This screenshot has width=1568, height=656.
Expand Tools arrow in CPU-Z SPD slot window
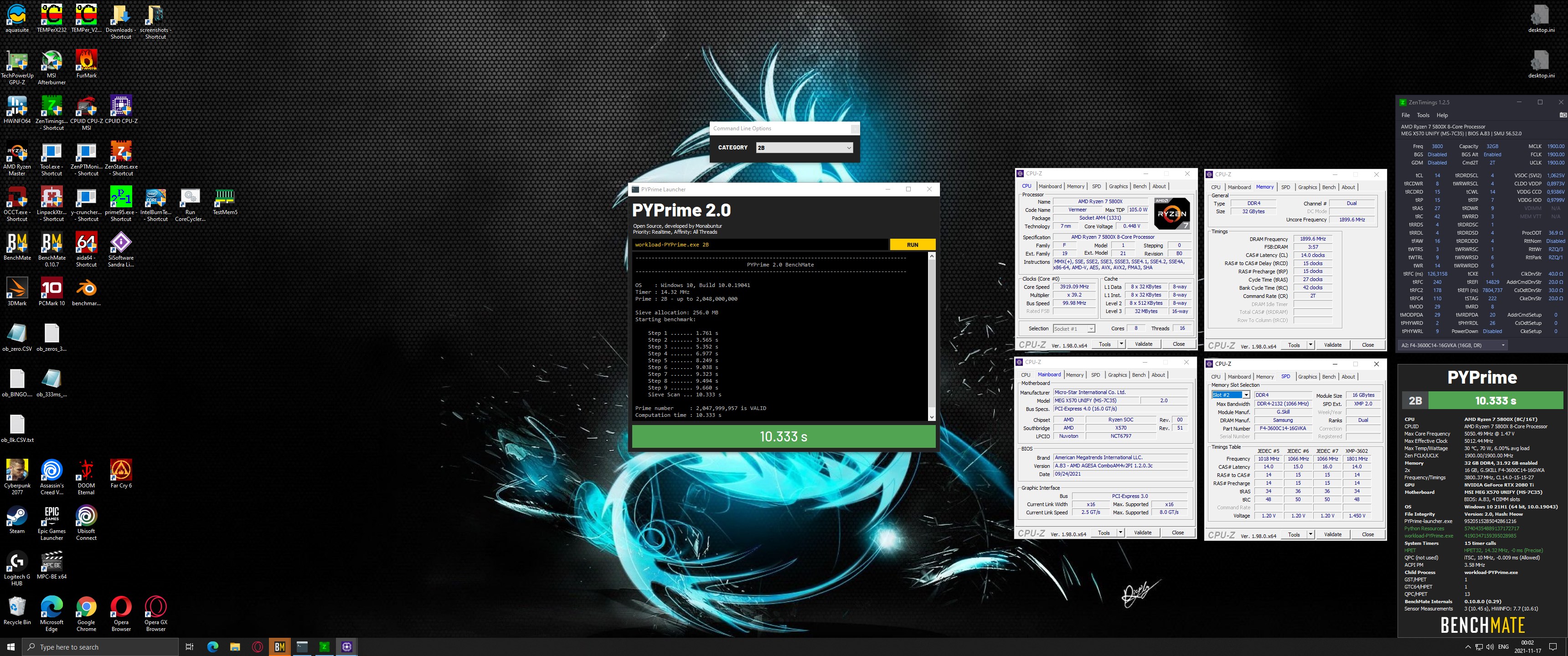click(1310, 534)
